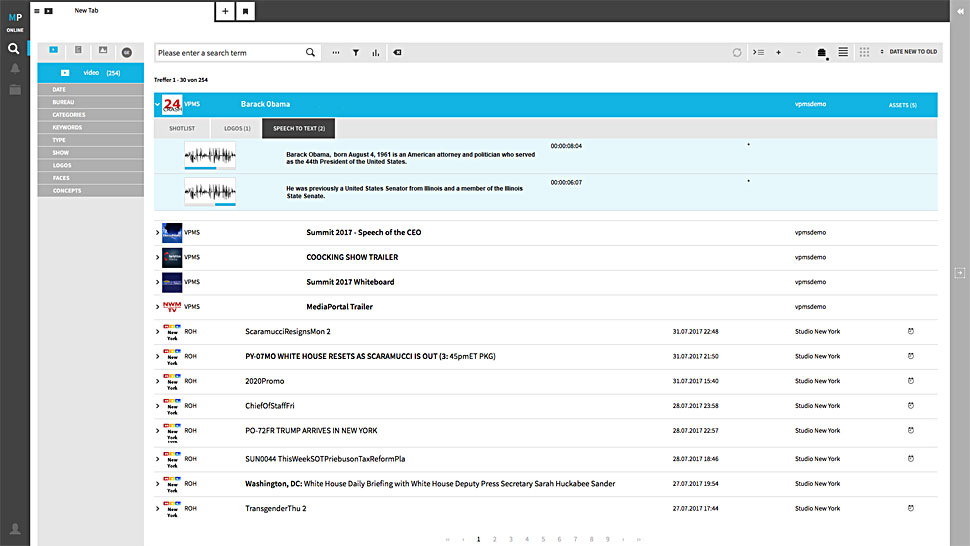Select the image media type filter icon

[103, 50]
